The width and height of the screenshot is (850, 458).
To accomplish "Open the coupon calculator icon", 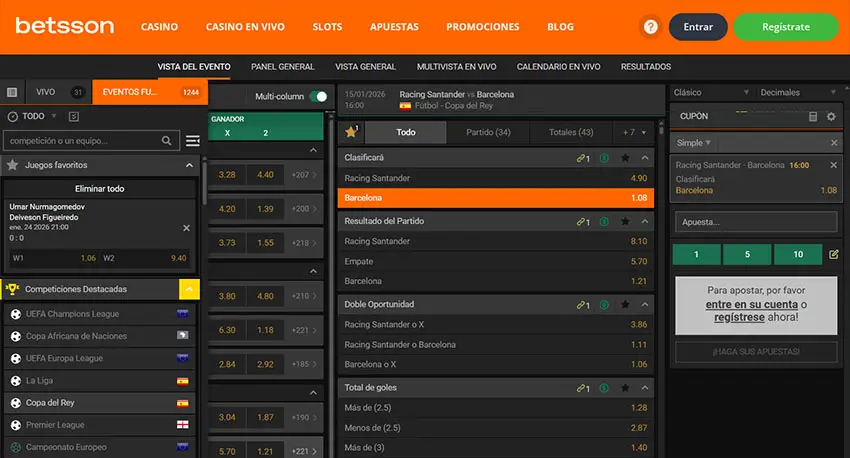I will click(x=813, y=117).
